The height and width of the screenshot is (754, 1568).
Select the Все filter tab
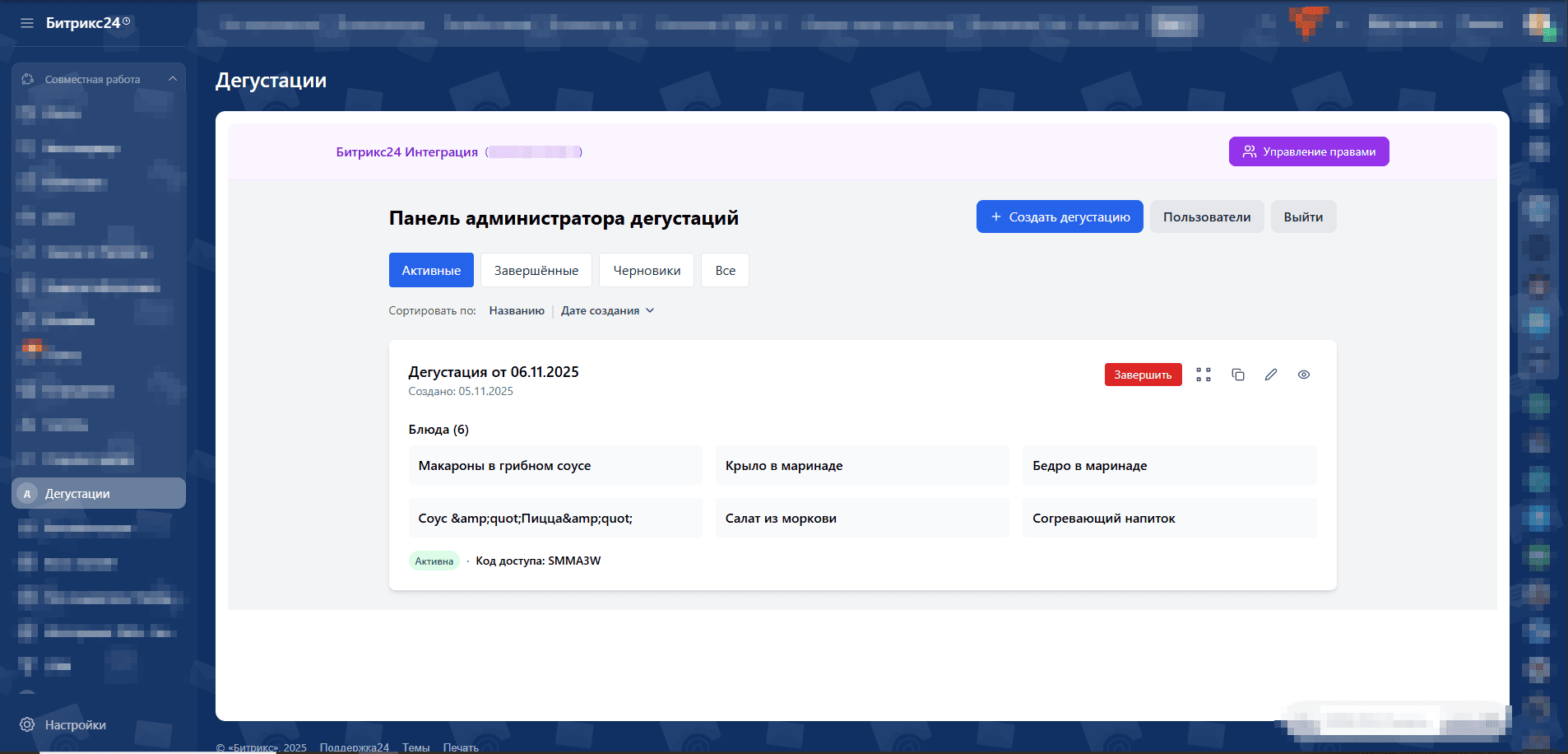(725, 270)
